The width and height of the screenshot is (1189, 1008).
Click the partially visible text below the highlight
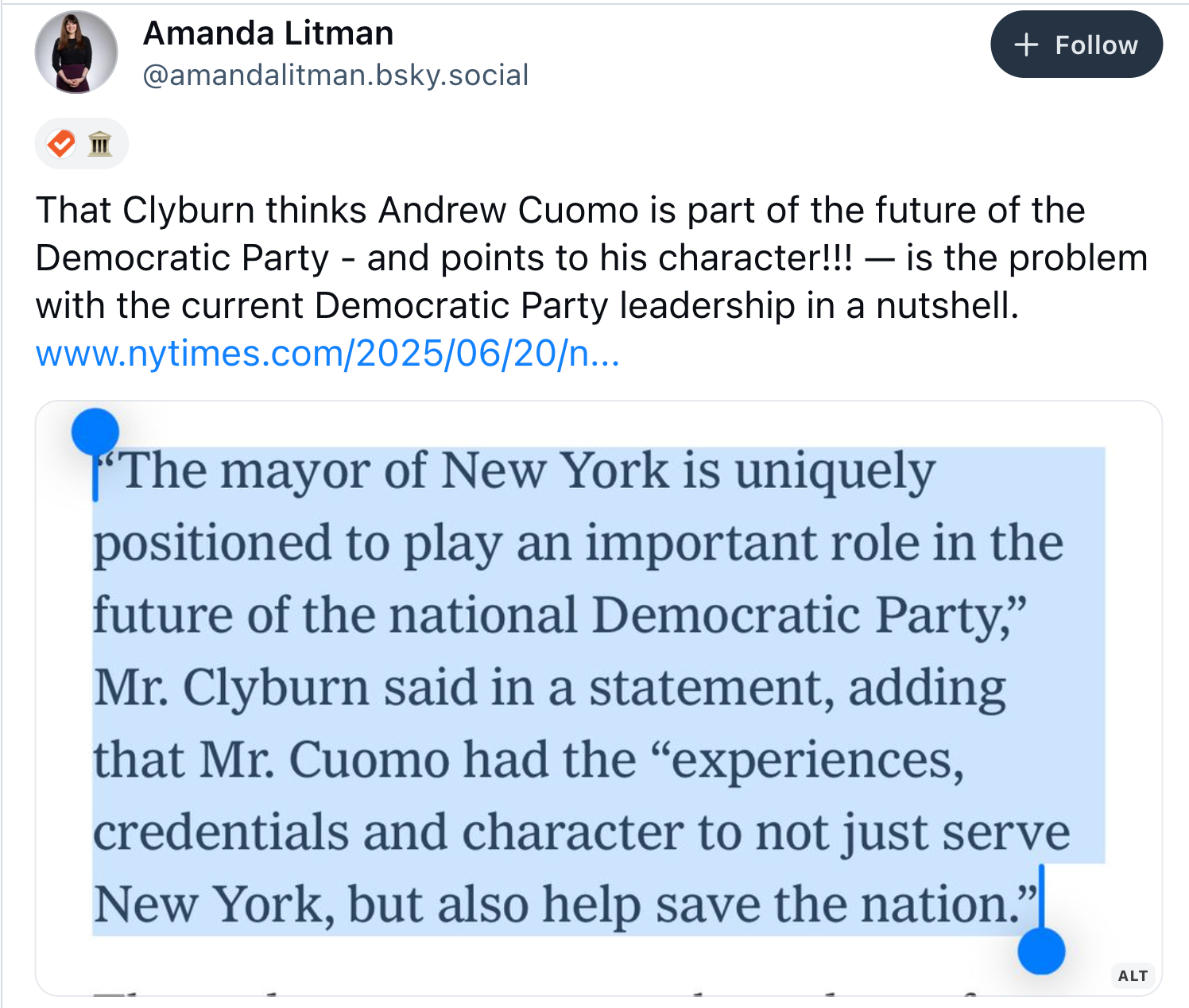[540, 991]
